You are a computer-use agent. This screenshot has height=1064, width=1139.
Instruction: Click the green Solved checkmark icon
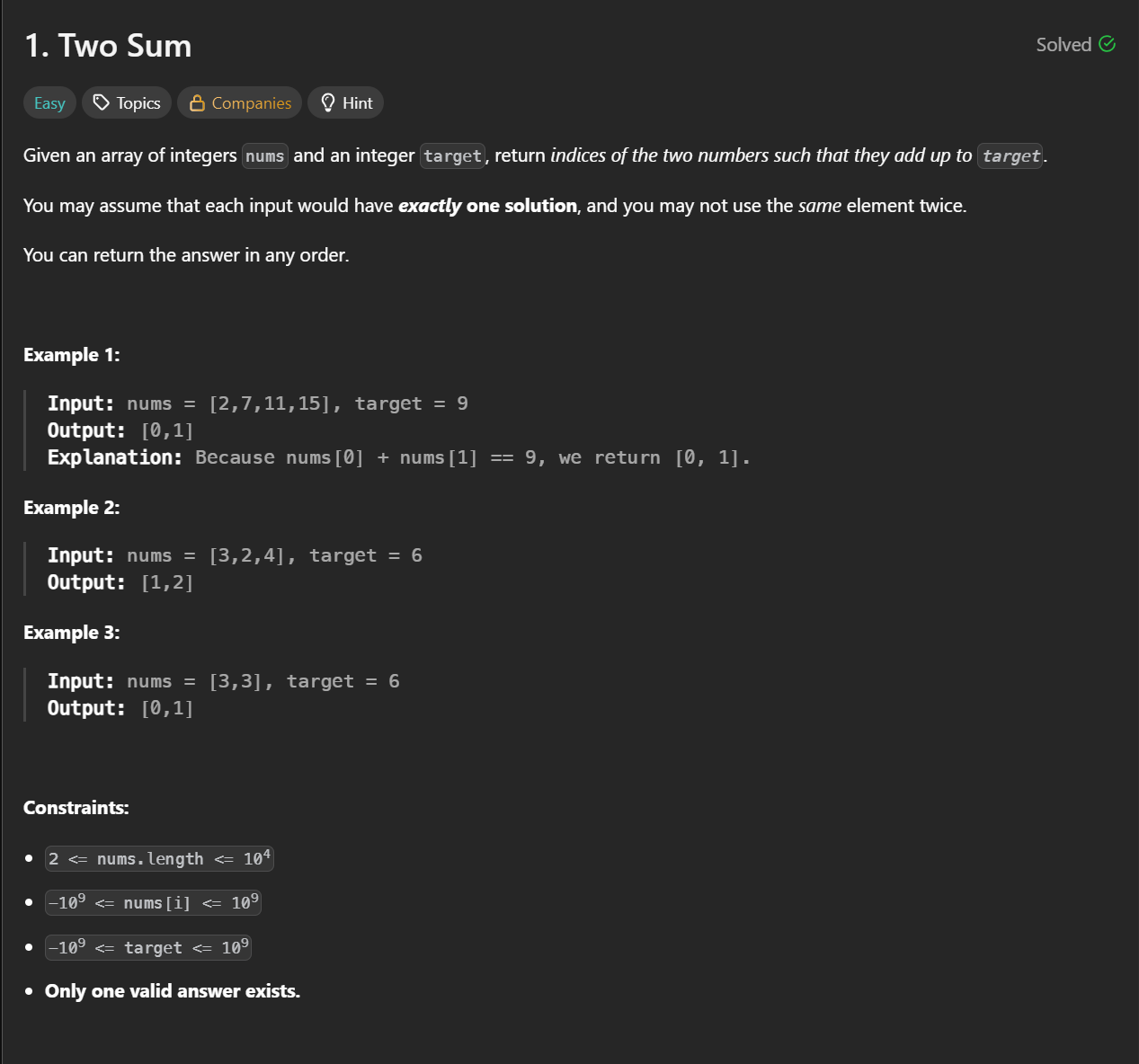(1108, 44)
